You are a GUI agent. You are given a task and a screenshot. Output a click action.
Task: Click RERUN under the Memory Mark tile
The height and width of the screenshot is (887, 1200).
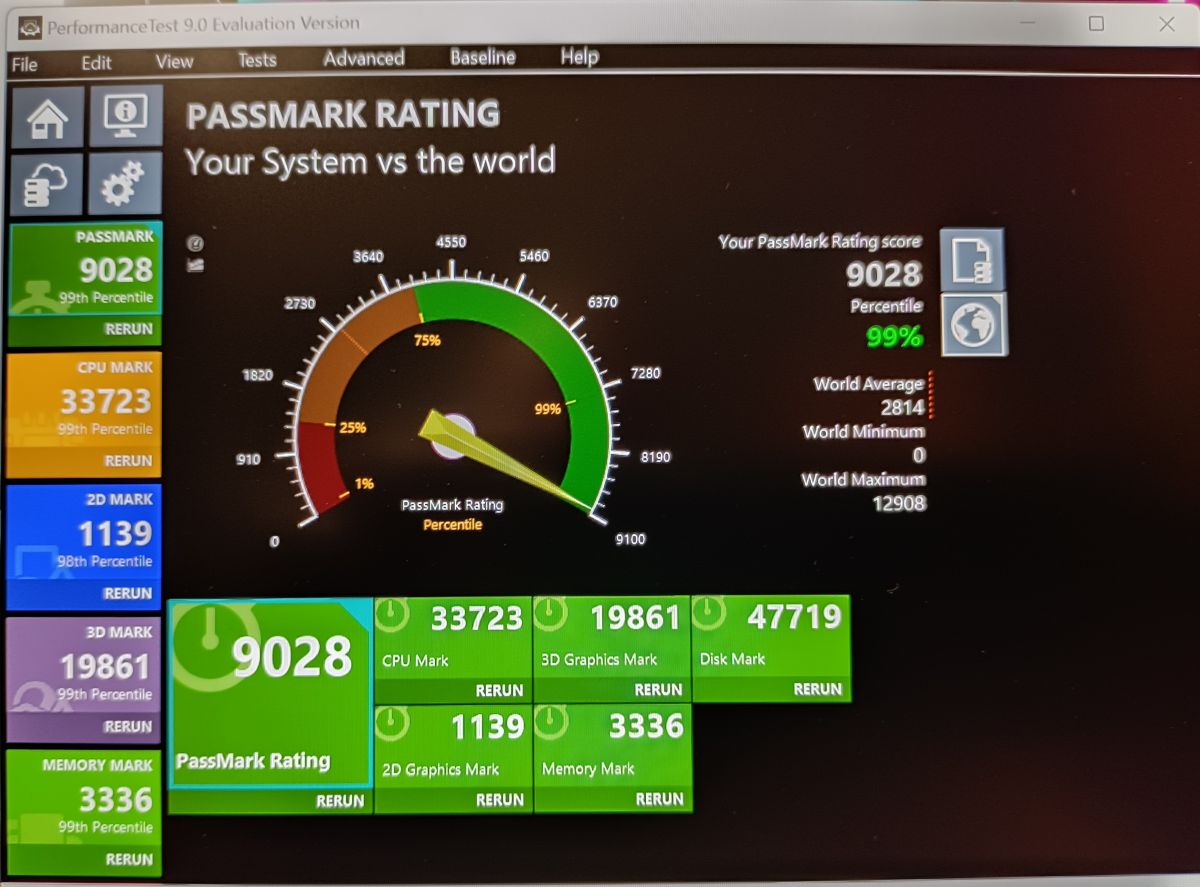tap(660, 799)
